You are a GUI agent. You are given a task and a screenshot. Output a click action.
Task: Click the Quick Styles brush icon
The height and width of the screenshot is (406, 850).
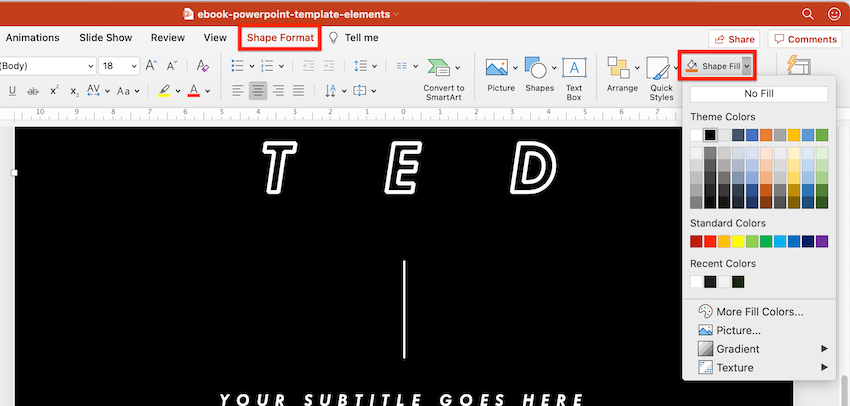coord(659,70)
